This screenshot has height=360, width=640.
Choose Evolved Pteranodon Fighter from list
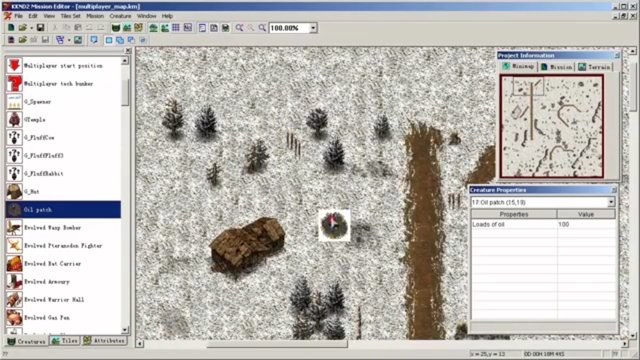pyautogui.click(x=63, y=245)
